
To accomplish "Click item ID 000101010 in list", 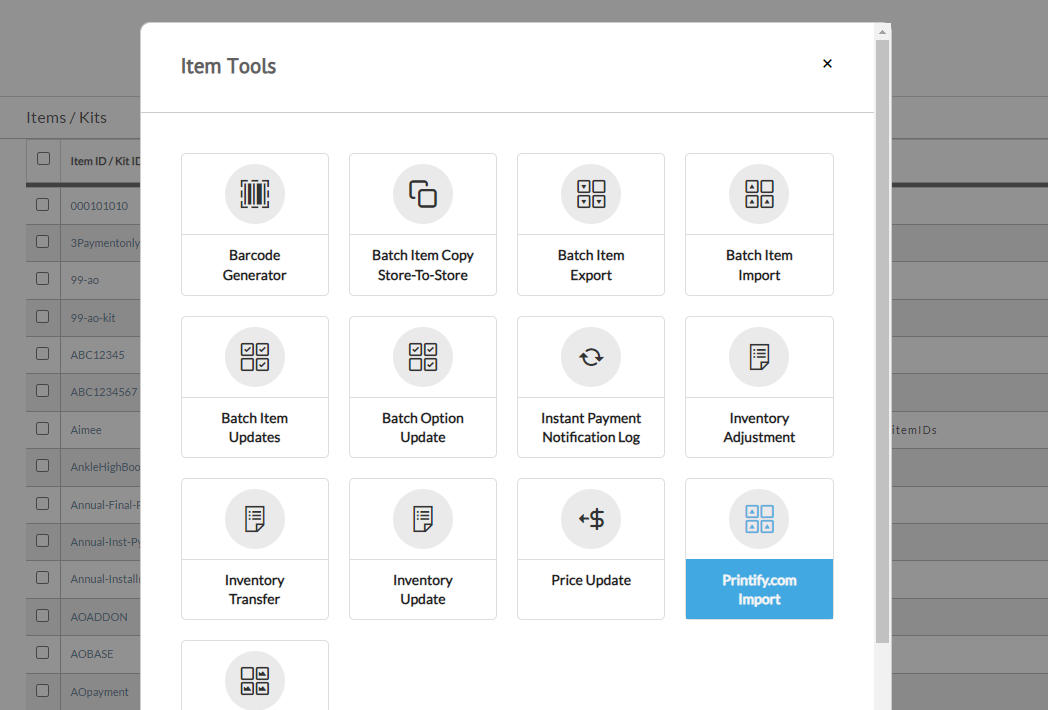I will tap(99, 206).
